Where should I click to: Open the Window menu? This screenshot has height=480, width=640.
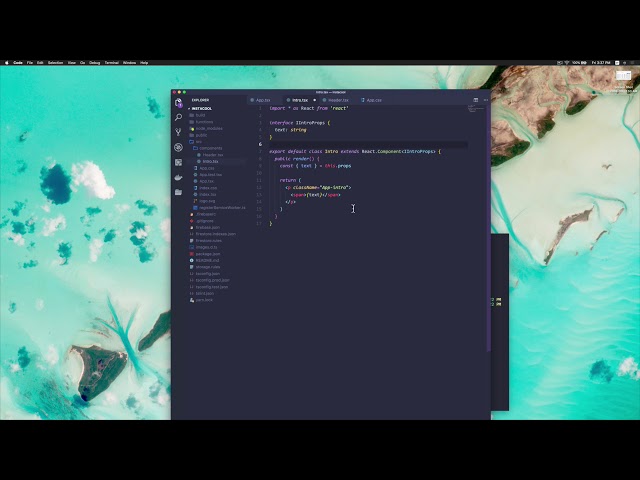coord(129,63)
